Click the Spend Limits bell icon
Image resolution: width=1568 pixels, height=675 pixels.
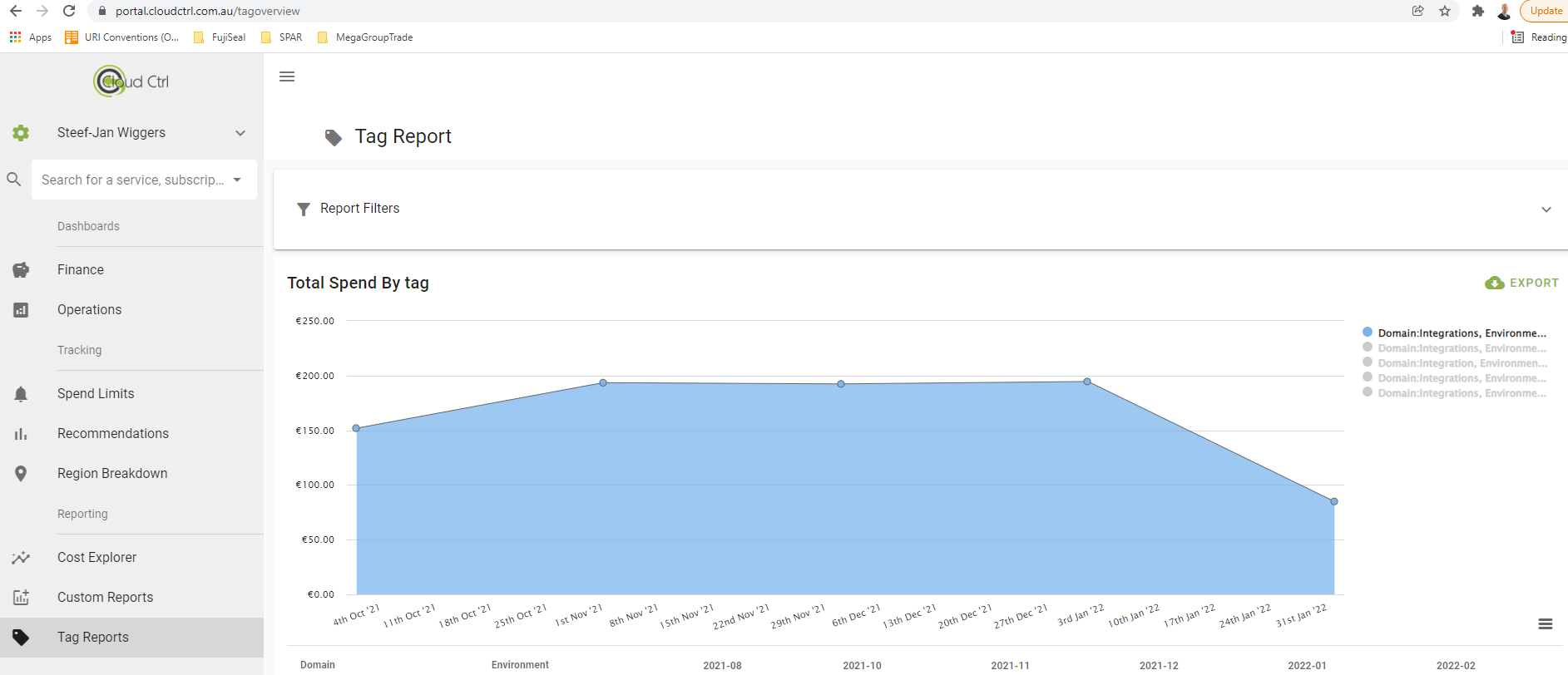[21, 394]
